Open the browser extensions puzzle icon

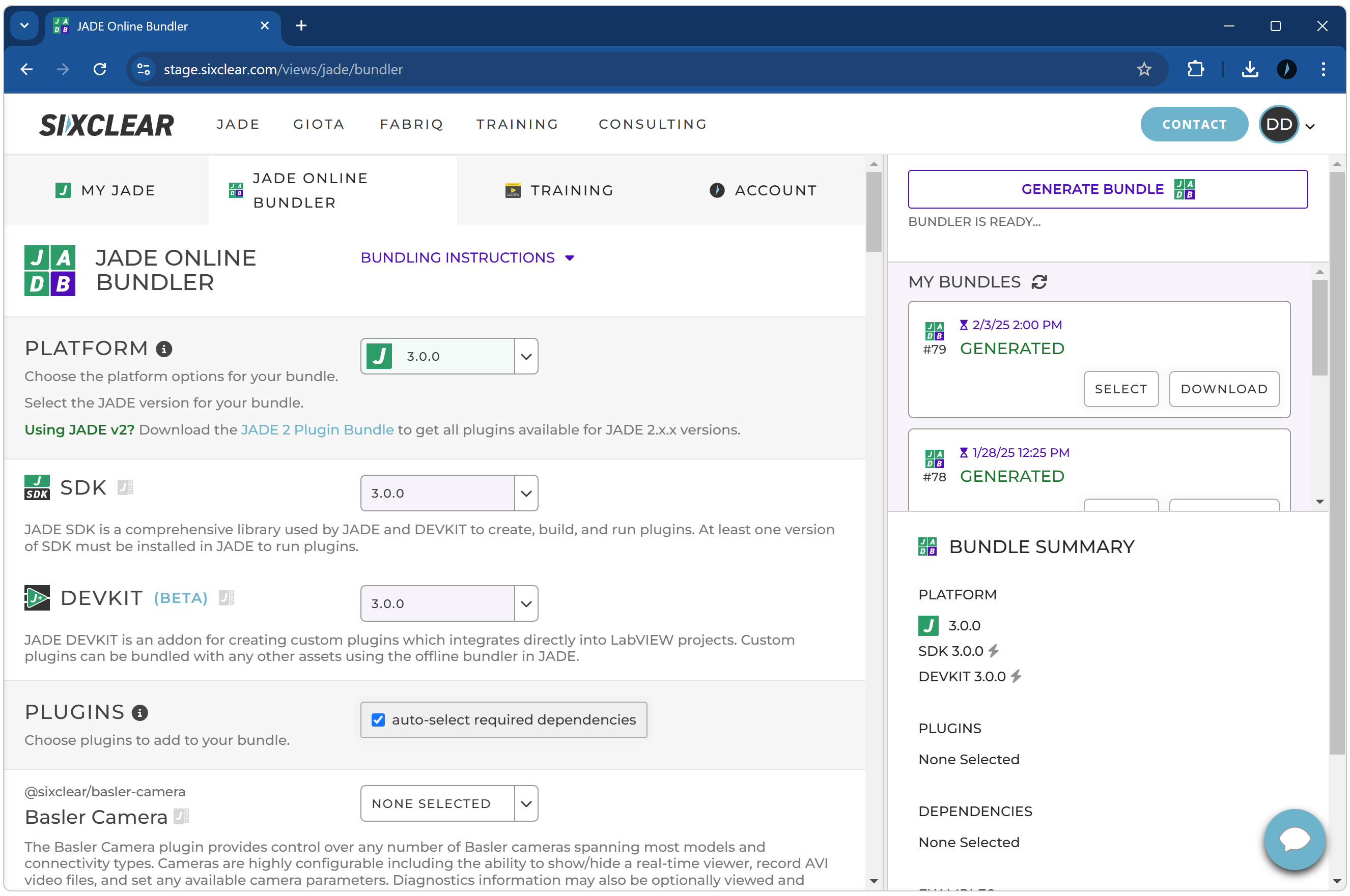coord(1195,69)
